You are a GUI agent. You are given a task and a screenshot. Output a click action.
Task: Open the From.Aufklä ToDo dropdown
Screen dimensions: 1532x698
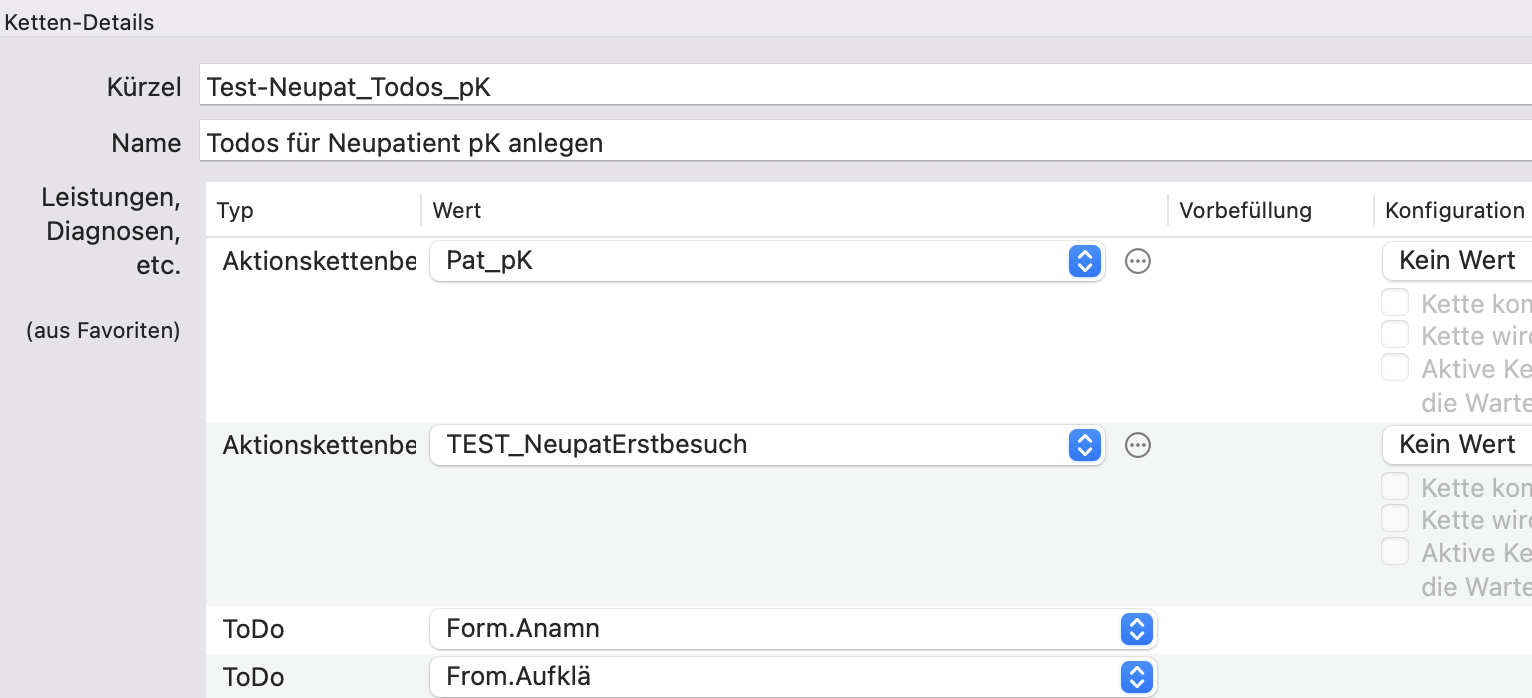coord(793,677)
